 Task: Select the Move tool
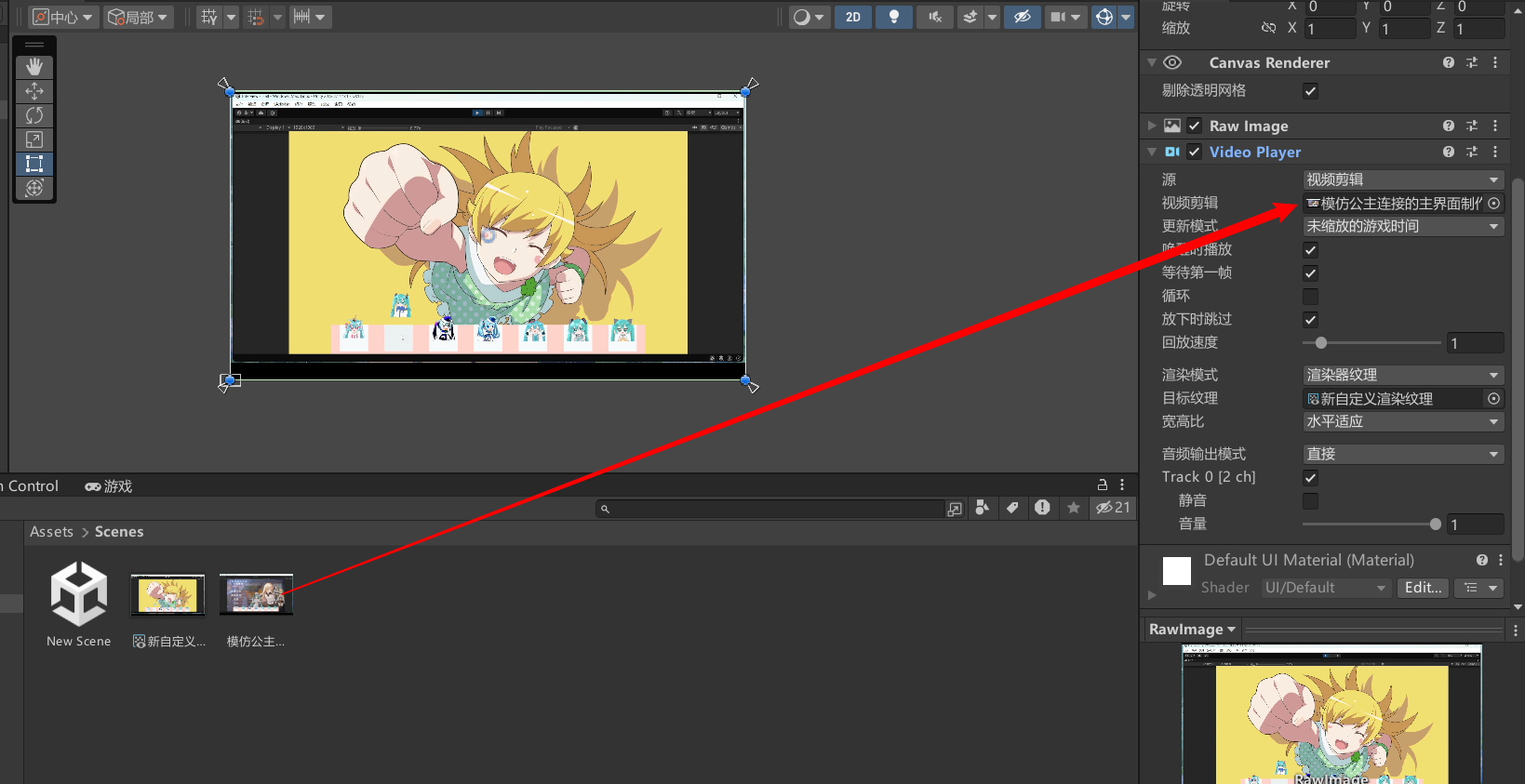pos(34,91)
